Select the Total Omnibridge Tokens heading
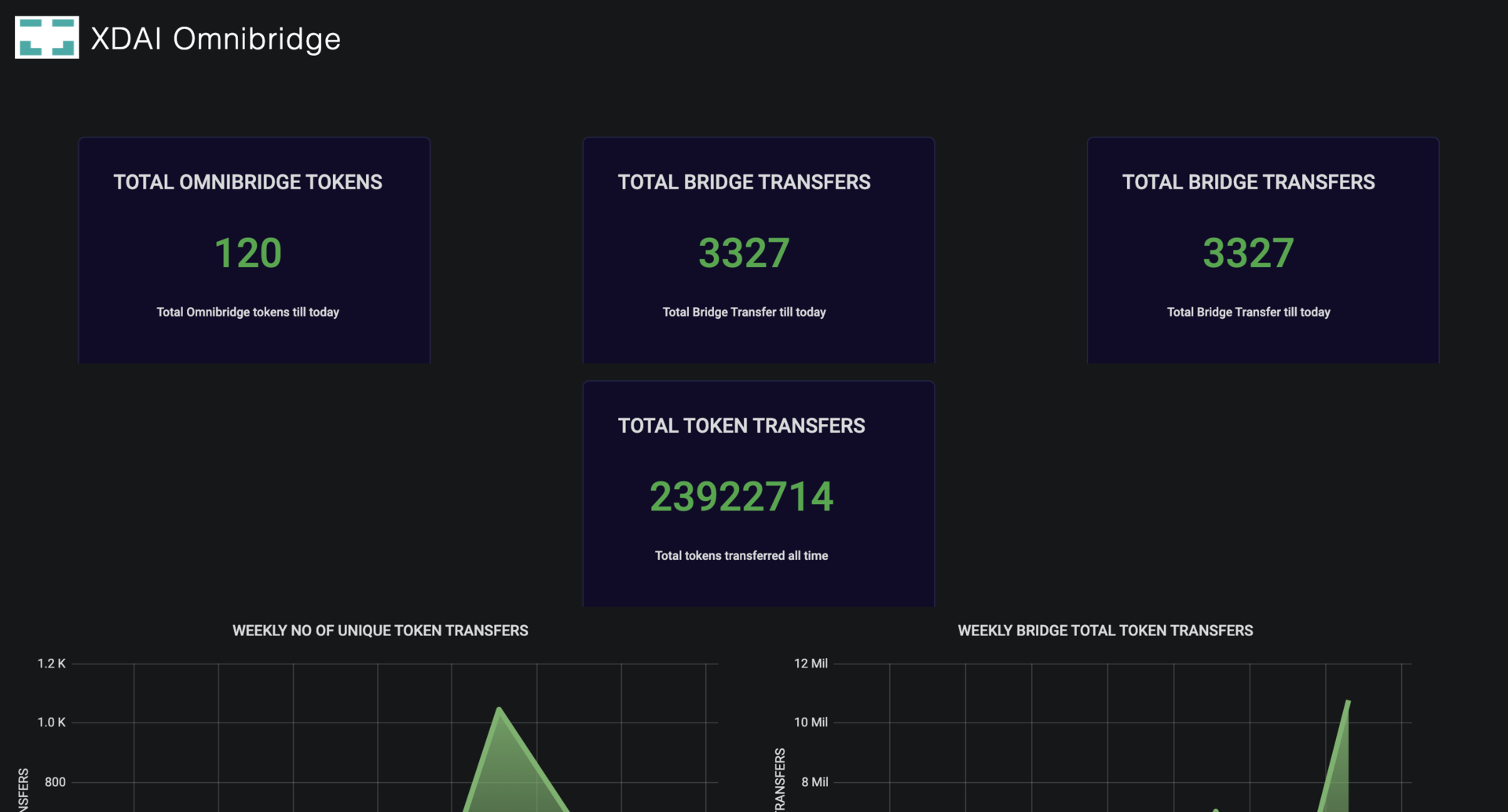The width and height of the screenshot is (1508, 812). 247,182
